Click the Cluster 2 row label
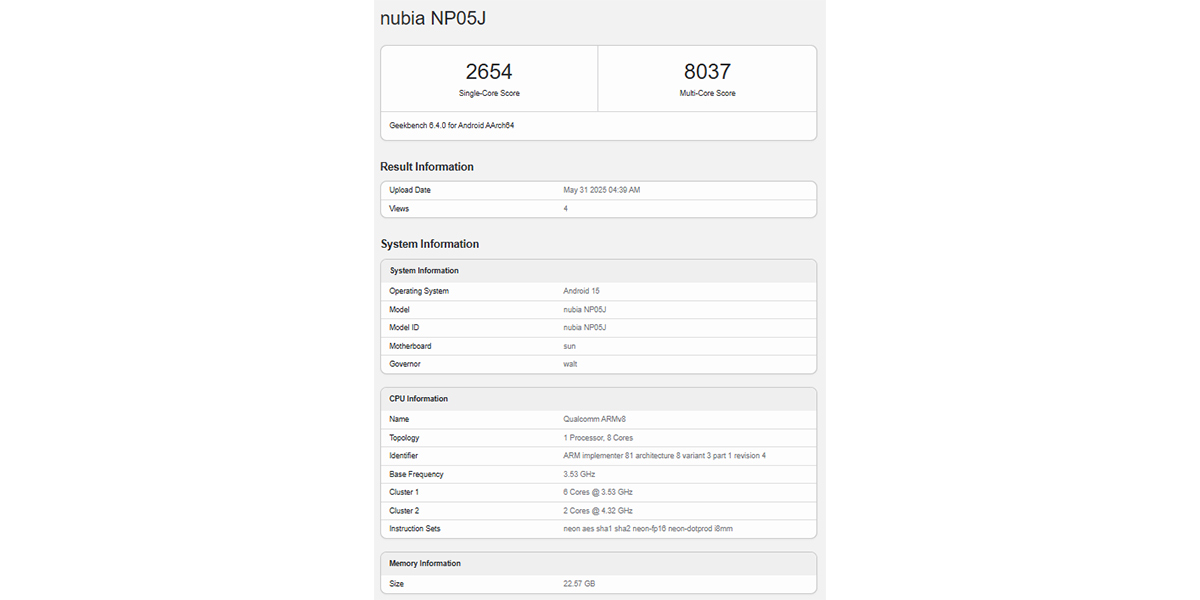This screenshot has height=600, width=1200. pos(404,510)
